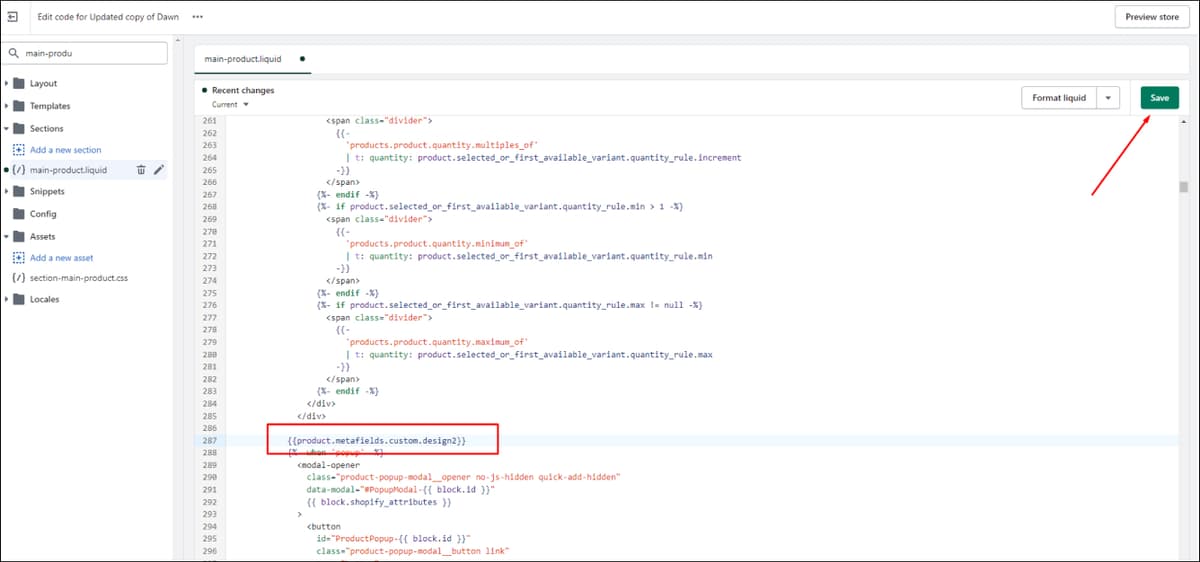This screenshot has height=562, width=1200.
Task: Click Add a new section link
Action: (65, 150)
